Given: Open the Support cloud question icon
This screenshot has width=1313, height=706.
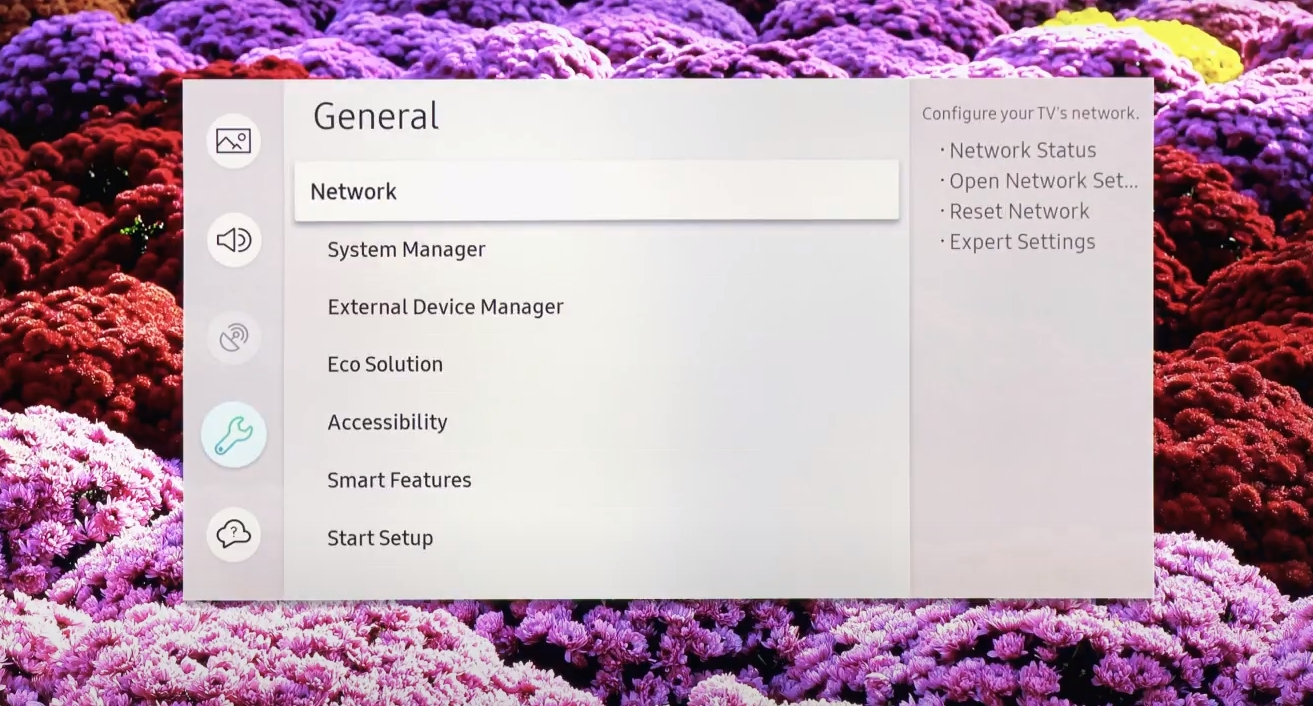Looking at the screenshot, I should coord(233,534).
